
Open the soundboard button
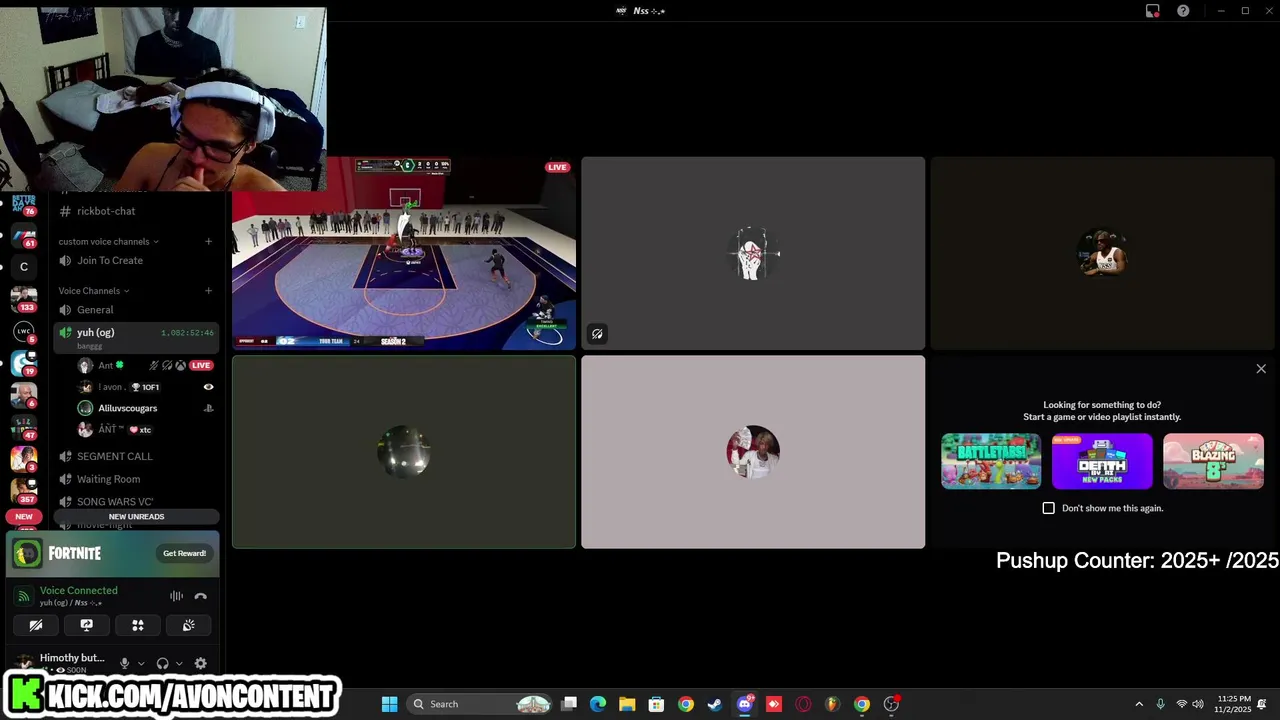tap(188, 625)
